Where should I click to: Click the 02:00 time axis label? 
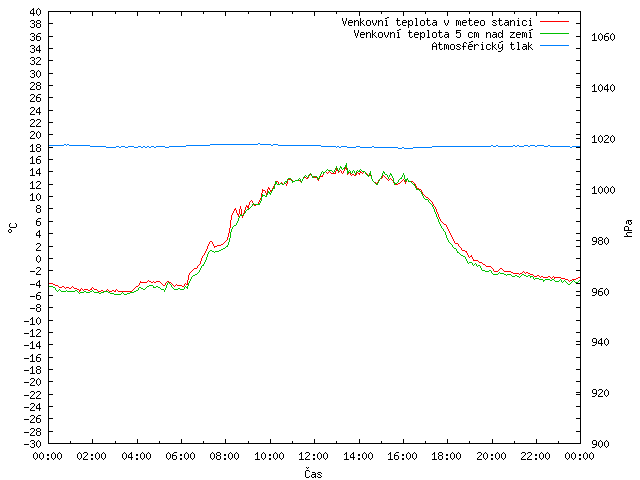click(92, 456)
